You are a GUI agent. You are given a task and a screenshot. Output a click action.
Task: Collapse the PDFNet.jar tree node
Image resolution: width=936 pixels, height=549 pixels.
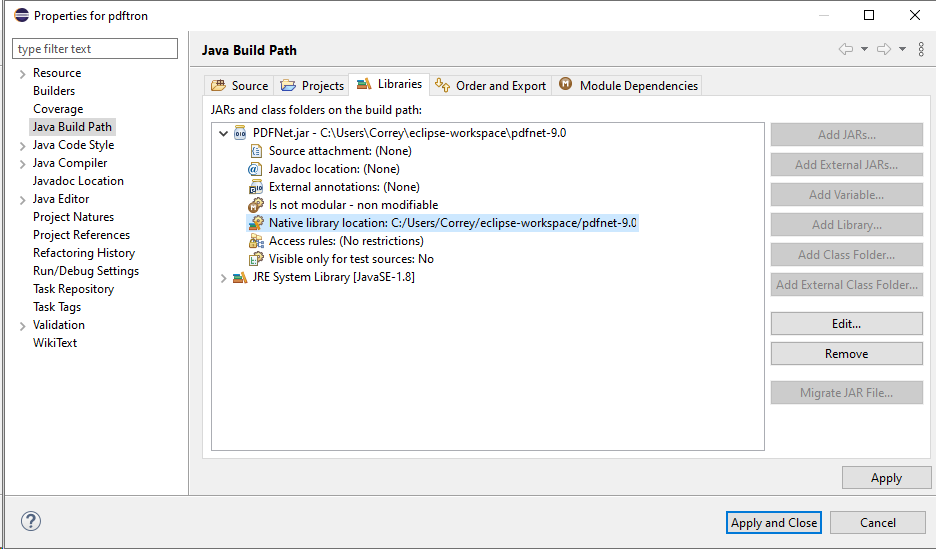[x=222, y=133]
